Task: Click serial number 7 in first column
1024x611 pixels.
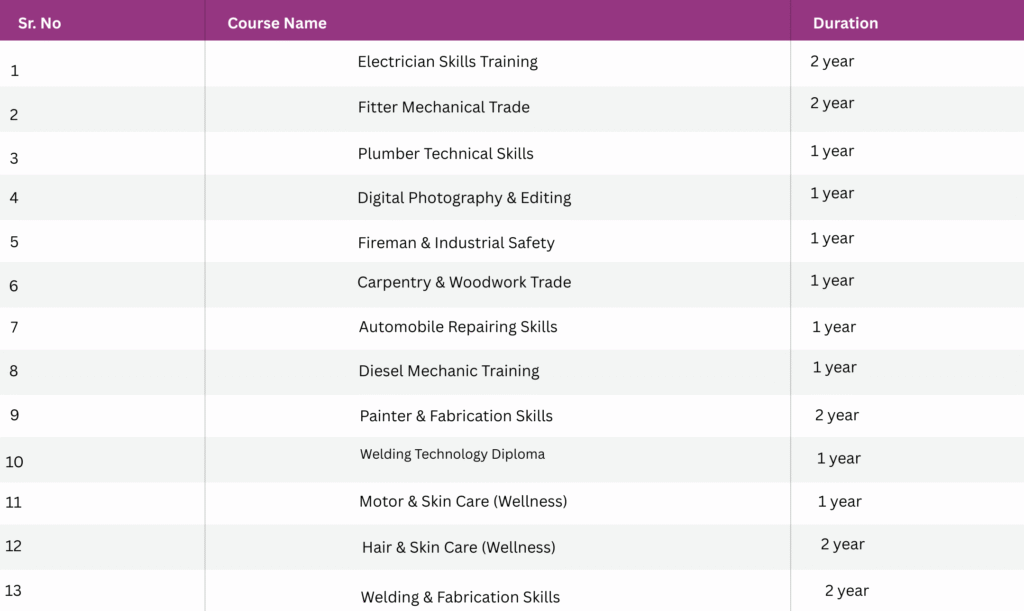Action: [x=14, y=327]
